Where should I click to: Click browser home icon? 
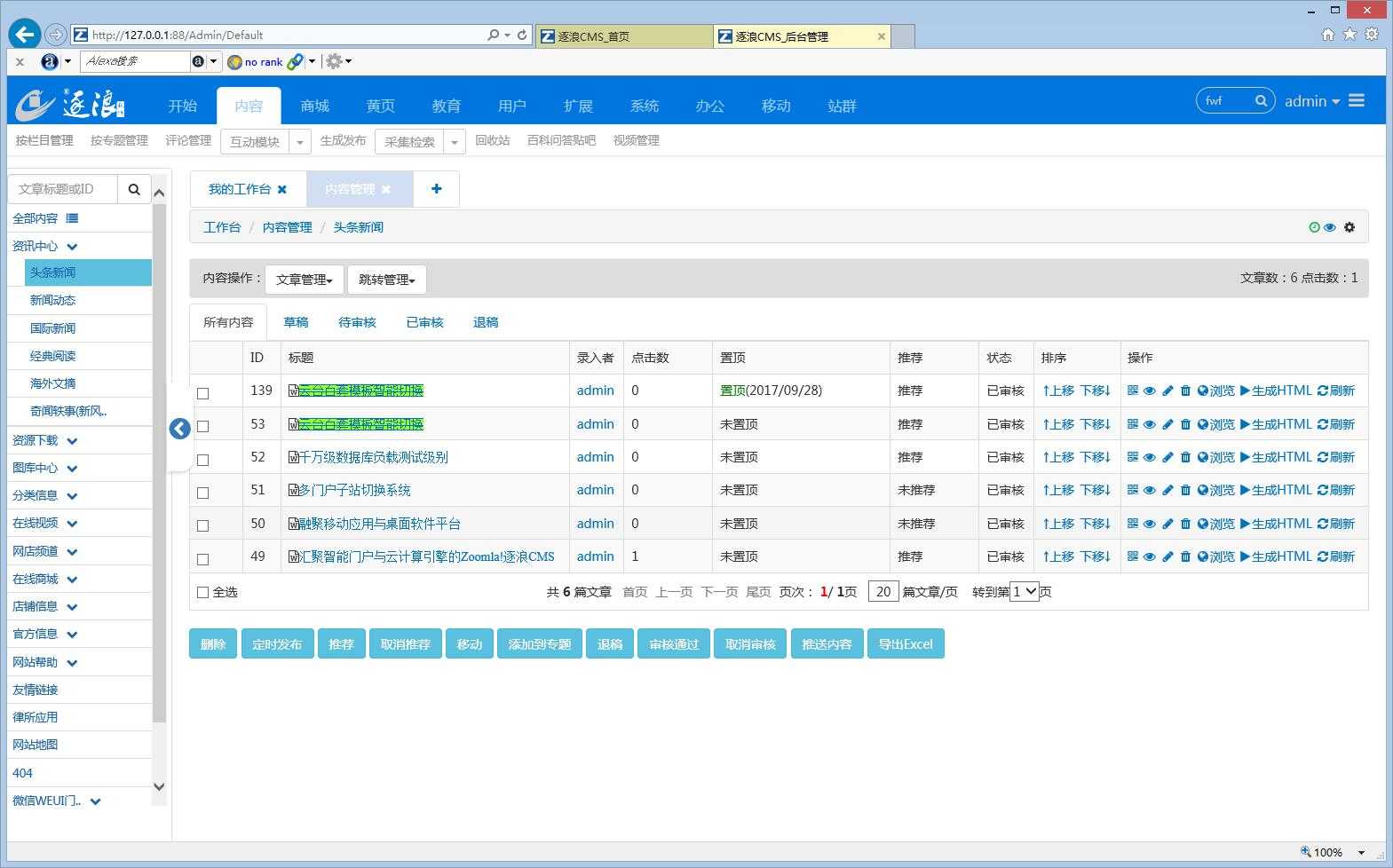click(x=1328, y=35)
